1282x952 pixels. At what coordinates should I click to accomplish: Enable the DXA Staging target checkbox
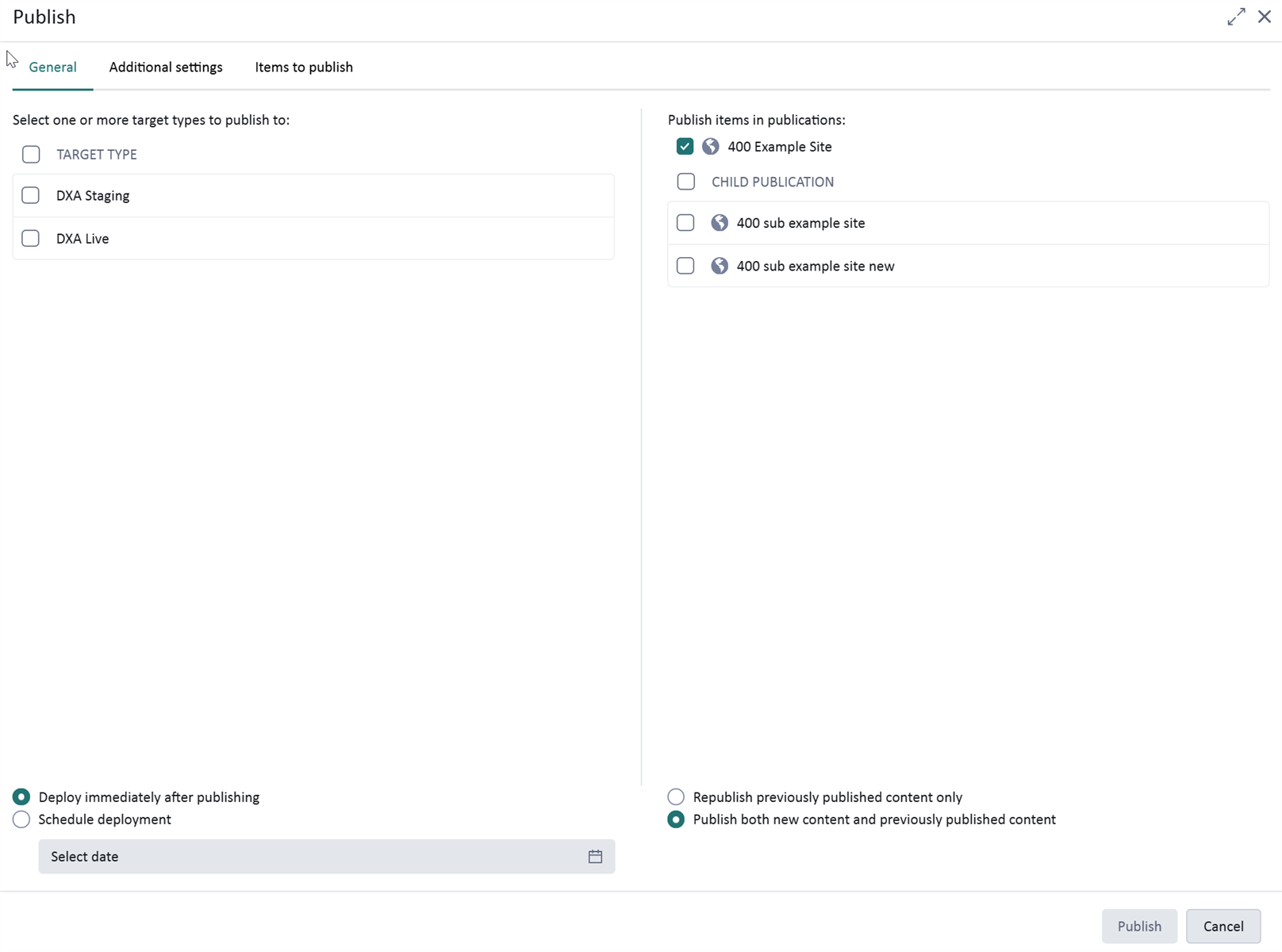(31, 196)
